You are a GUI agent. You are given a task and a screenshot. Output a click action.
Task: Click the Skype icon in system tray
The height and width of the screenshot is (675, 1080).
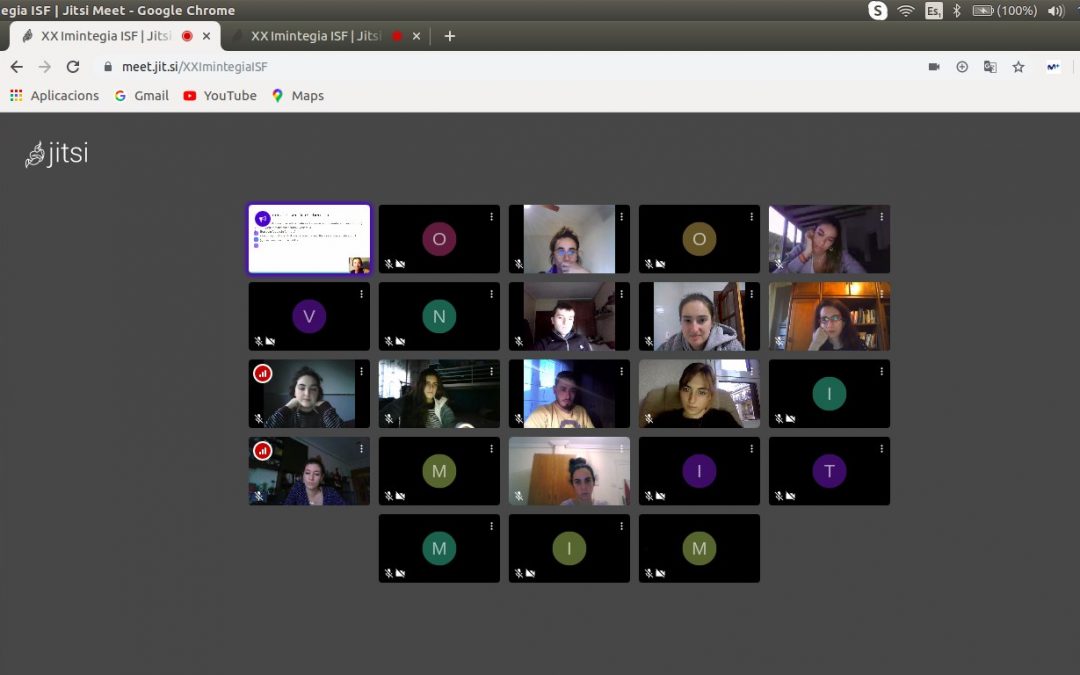(x=878, y=11)
